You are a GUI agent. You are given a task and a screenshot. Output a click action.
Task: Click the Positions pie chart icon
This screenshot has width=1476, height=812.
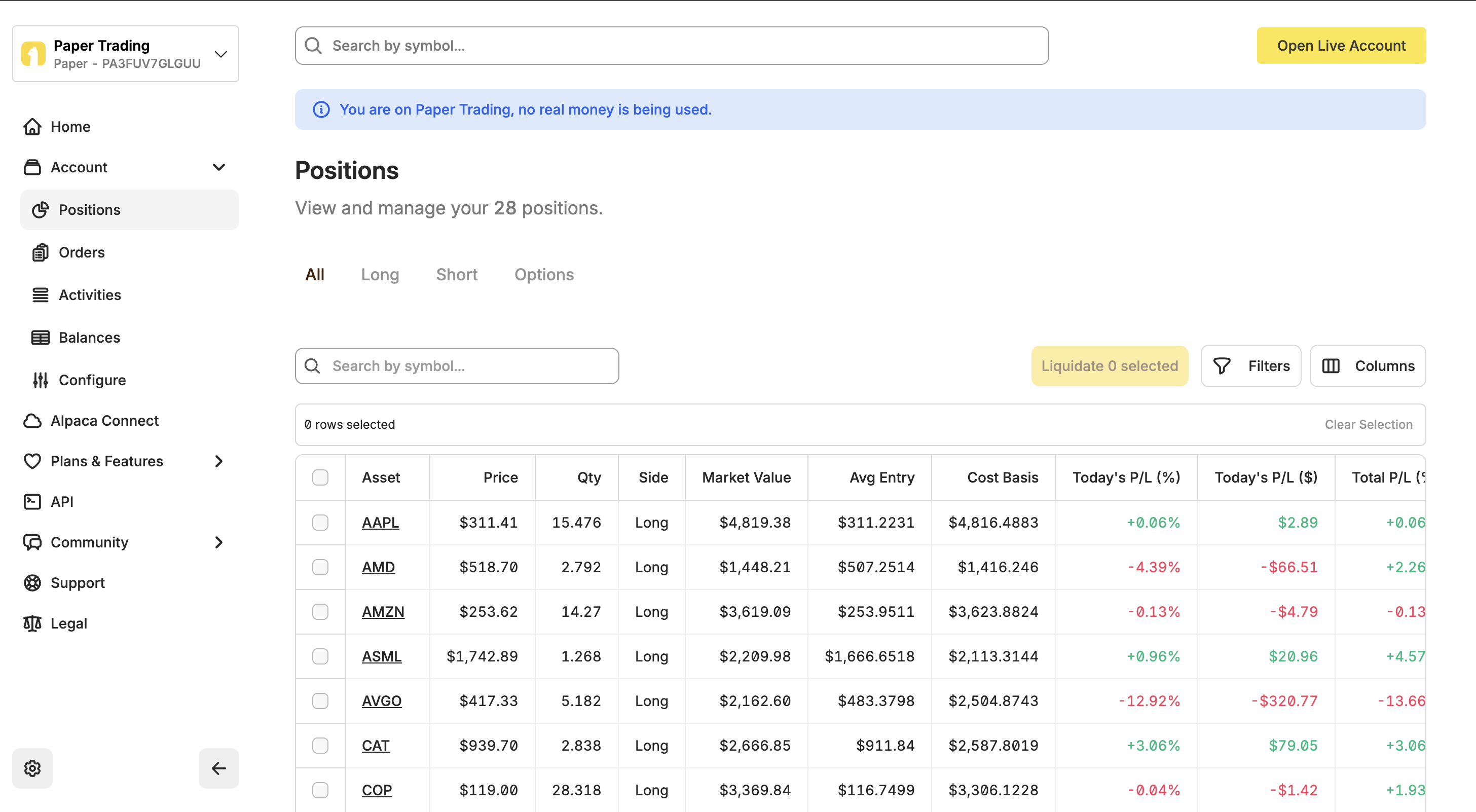40,210
